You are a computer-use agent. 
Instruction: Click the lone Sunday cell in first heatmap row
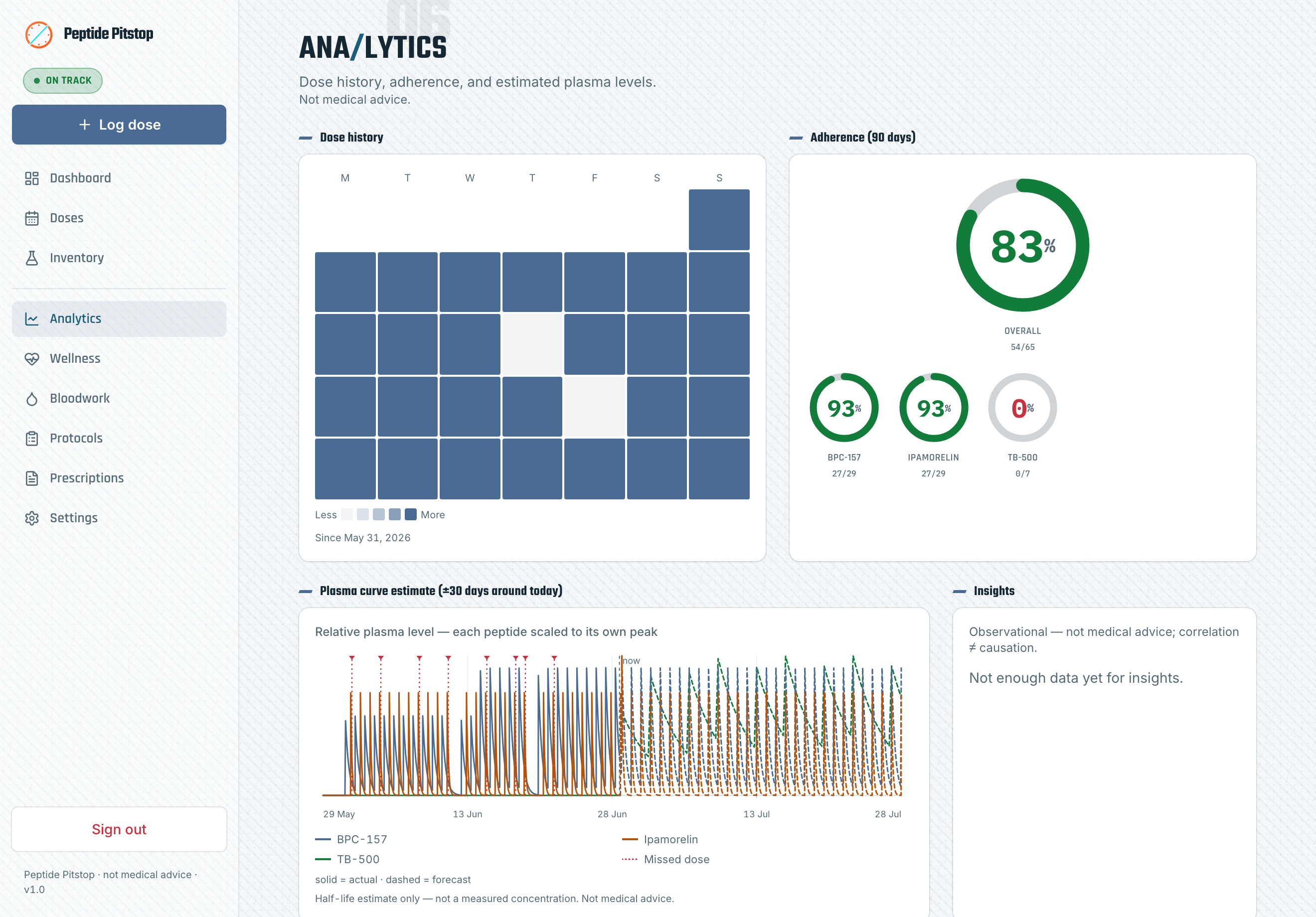(719, 219)
